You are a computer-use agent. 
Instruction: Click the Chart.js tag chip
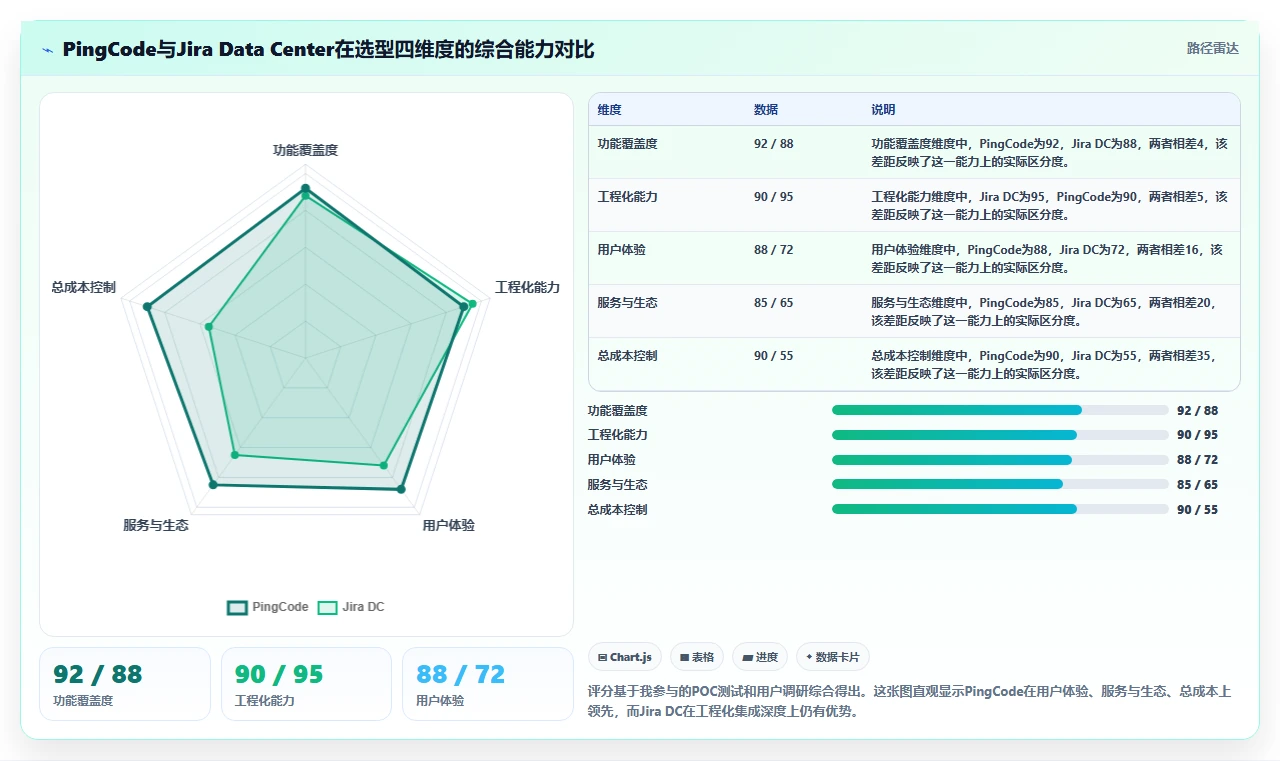click(625, 657)
